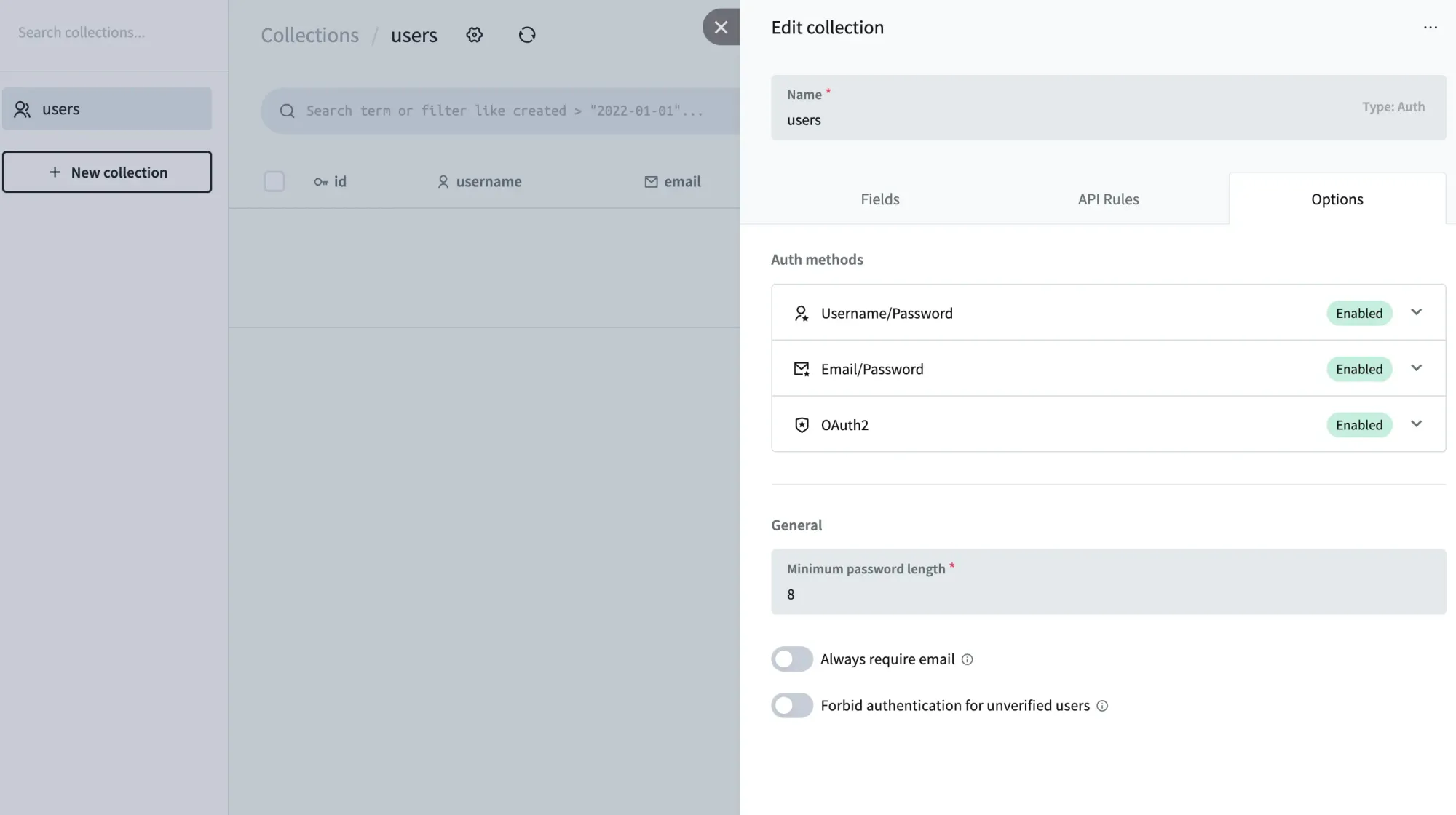
Task: Close the Edit collection panel
Action: tap(721, 28)
